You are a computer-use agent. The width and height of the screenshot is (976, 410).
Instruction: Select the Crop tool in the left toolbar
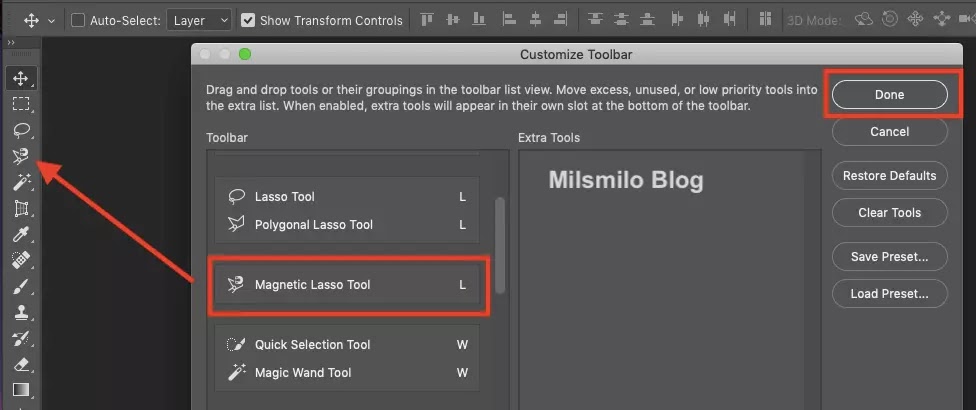[x=21, y=208]
